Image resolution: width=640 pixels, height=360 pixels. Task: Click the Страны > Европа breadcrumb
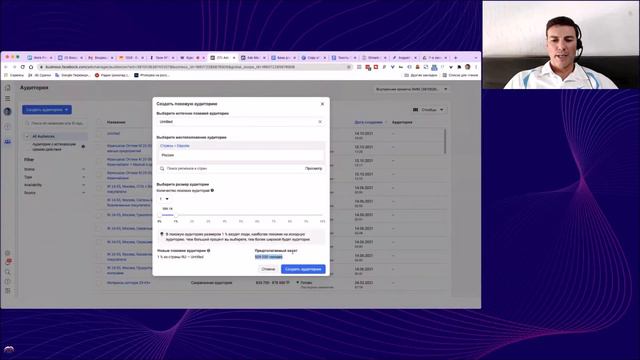175,146
